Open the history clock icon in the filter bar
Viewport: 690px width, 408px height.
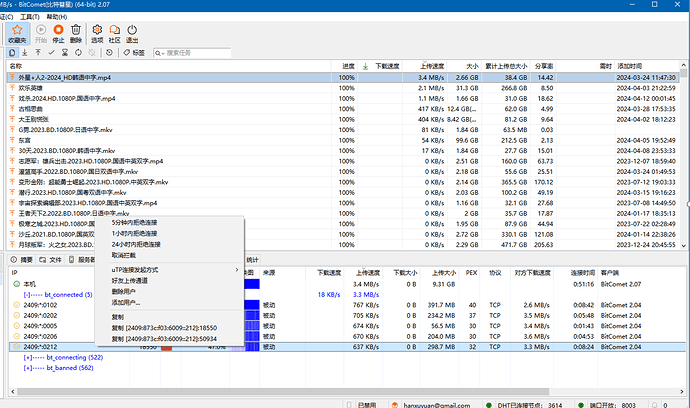pos(109,53)
